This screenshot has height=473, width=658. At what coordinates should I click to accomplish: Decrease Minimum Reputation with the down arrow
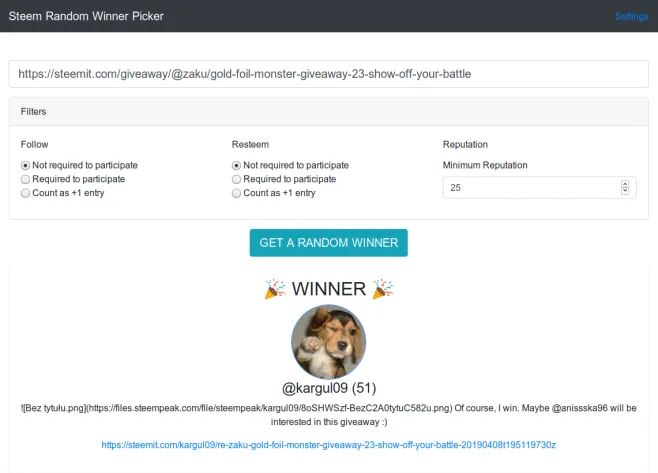coord(625,191)
